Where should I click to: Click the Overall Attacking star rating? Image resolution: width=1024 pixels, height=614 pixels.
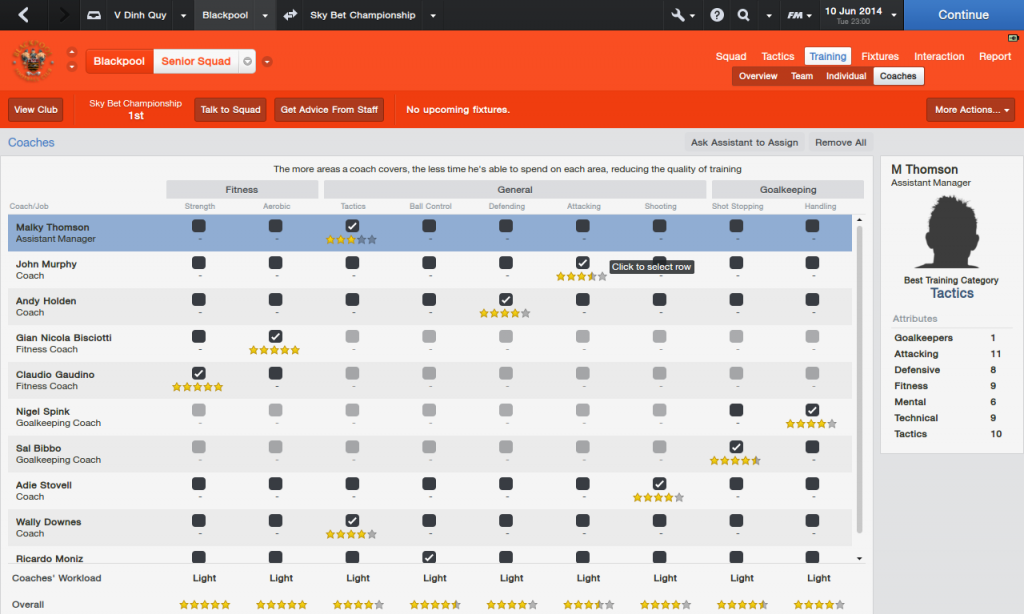click(588, 605)
